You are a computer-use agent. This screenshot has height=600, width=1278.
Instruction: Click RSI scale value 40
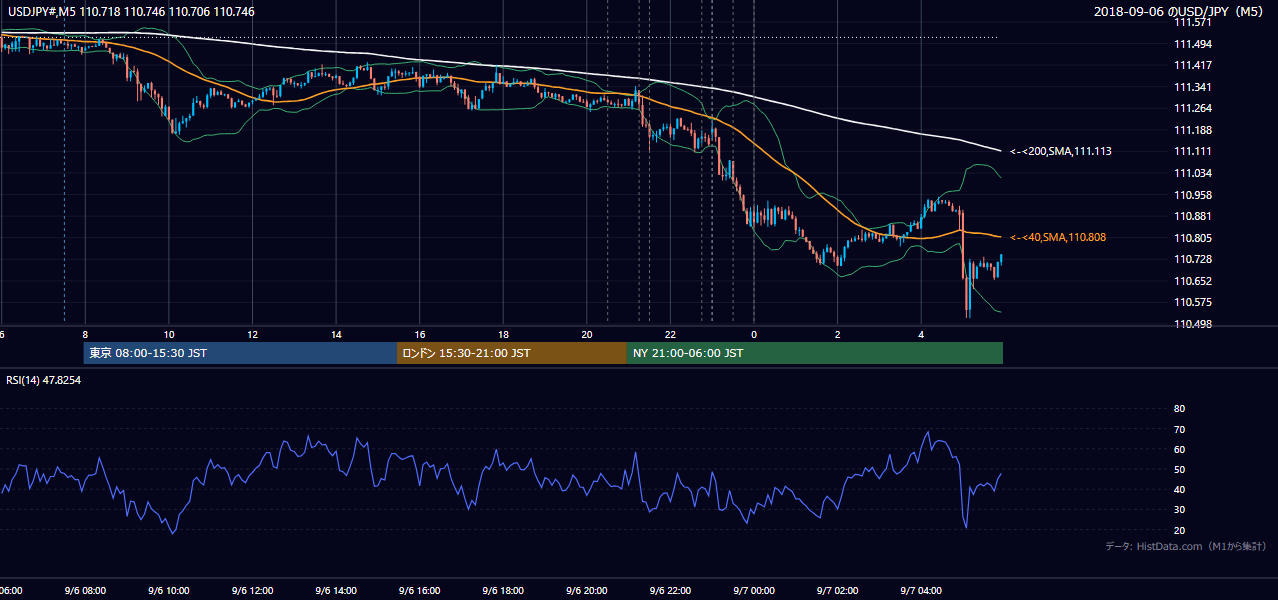(1179, 489)
